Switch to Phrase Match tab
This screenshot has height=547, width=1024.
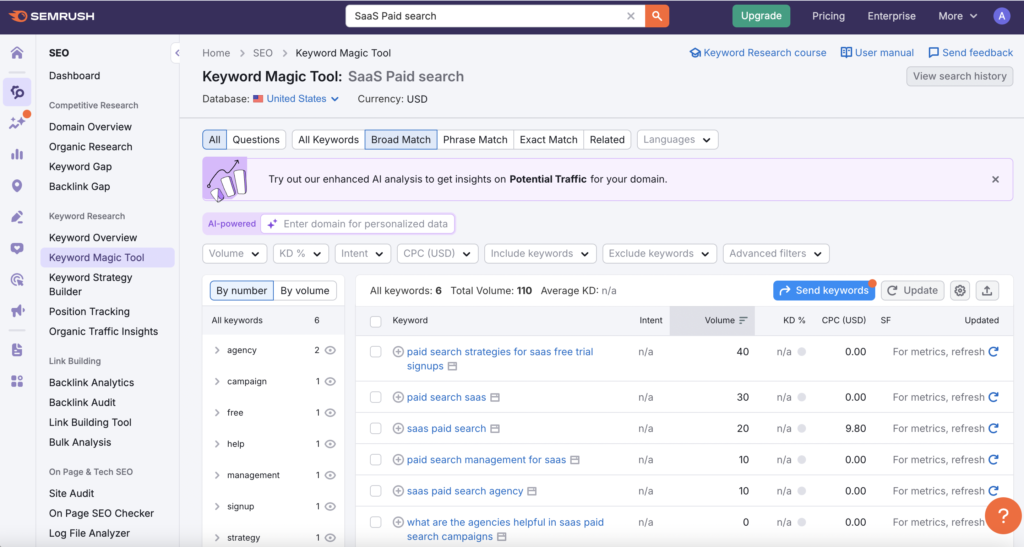[x=475, y=140]
